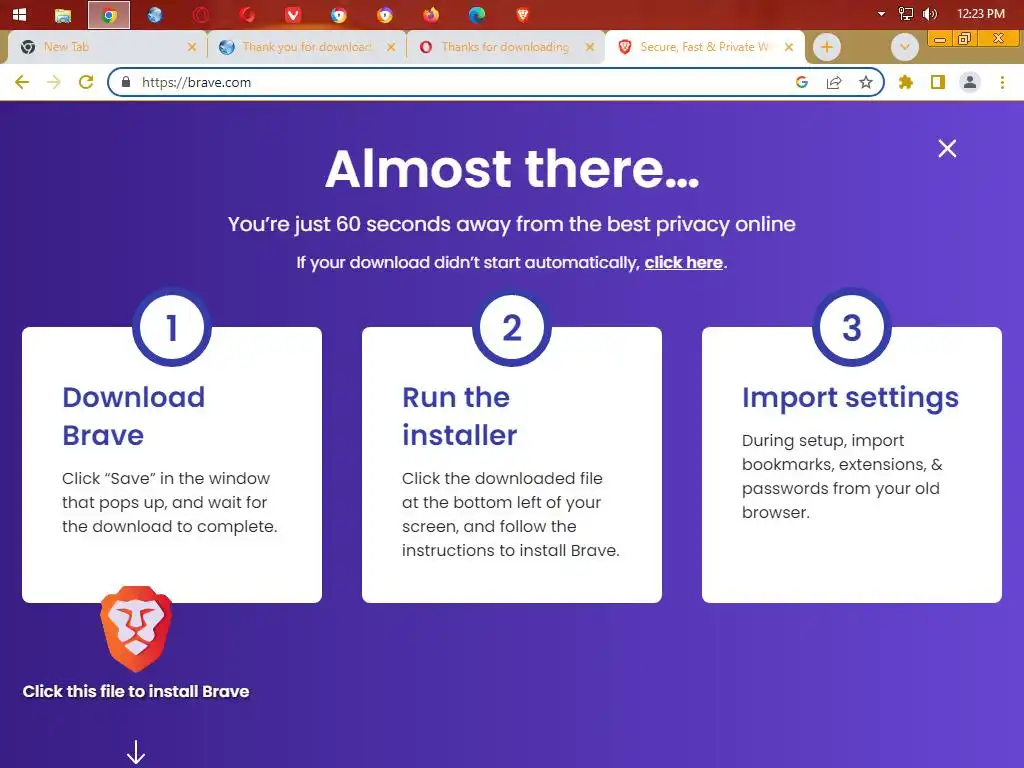
Task: Click the Brave lion logo
Action: pyautogui.click(x=136, y=629)
